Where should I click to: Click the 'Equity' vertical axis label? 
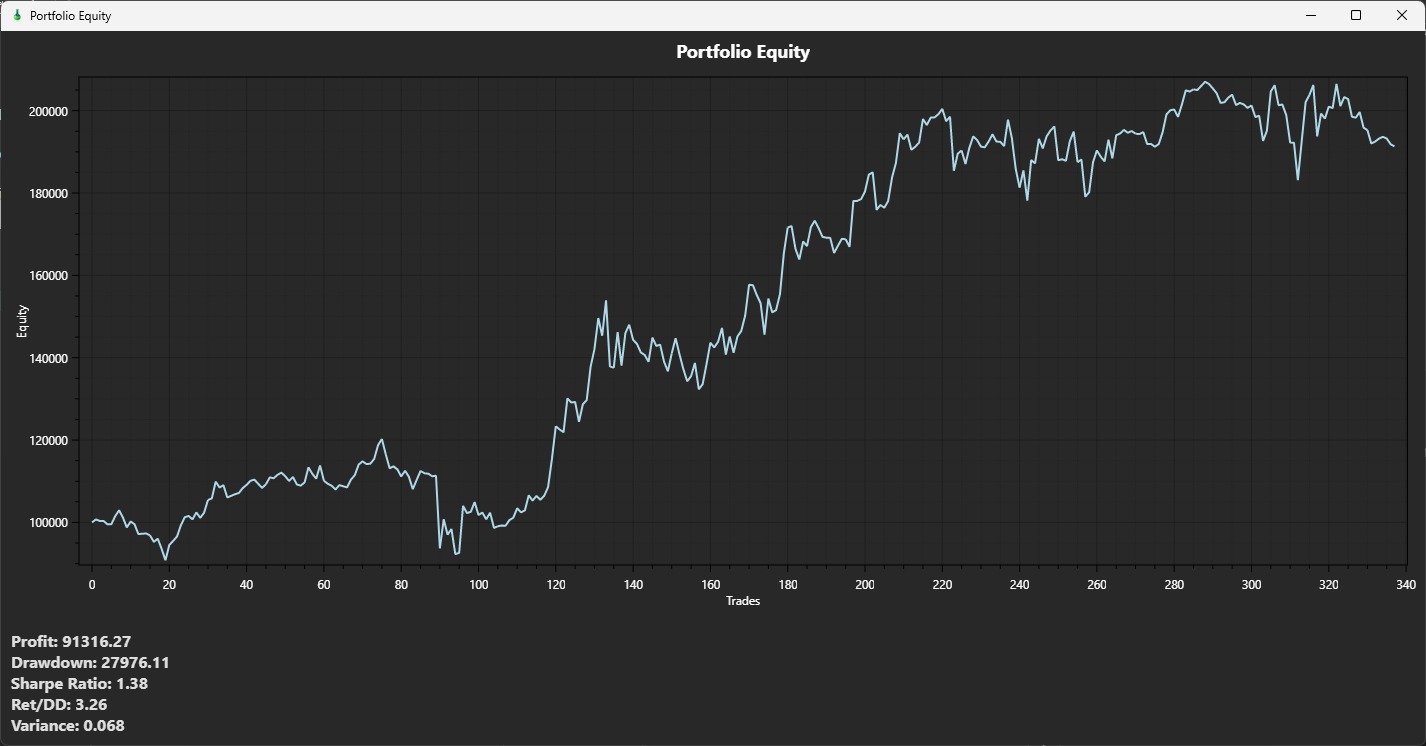pos(23,321)
